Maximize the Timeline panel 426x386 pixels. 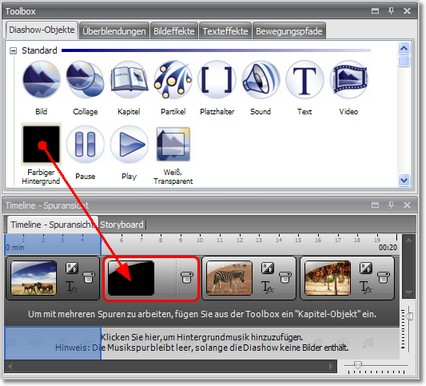tap(375, 205)
